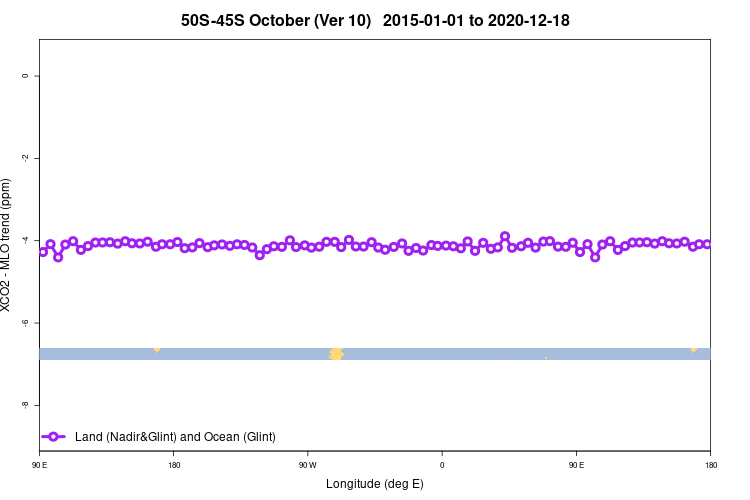This screenshot has height=500, width=750.
Task: Click the x-axis tick label 0
Action: tap(442, 465)
